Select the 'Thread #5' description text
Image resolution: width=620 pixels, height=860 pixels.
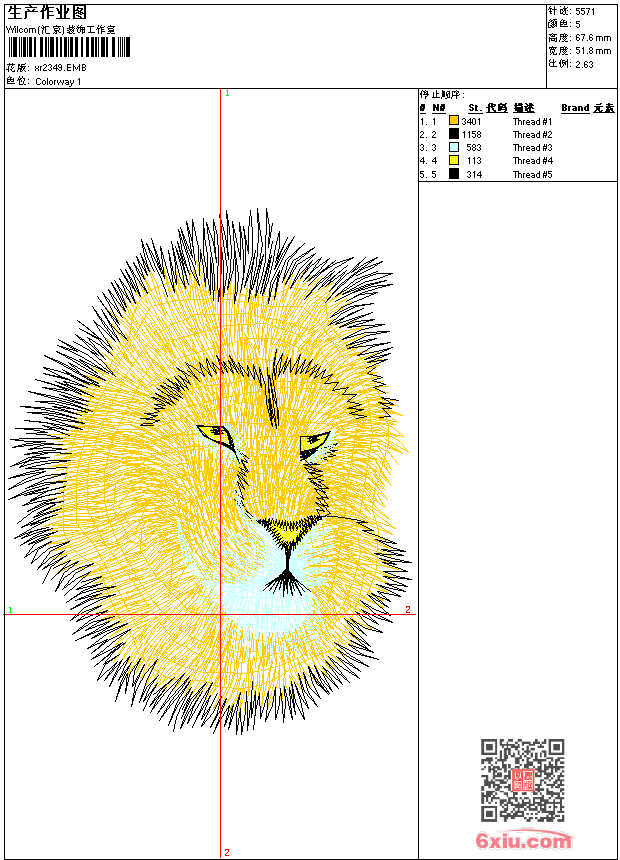point(532,175)
